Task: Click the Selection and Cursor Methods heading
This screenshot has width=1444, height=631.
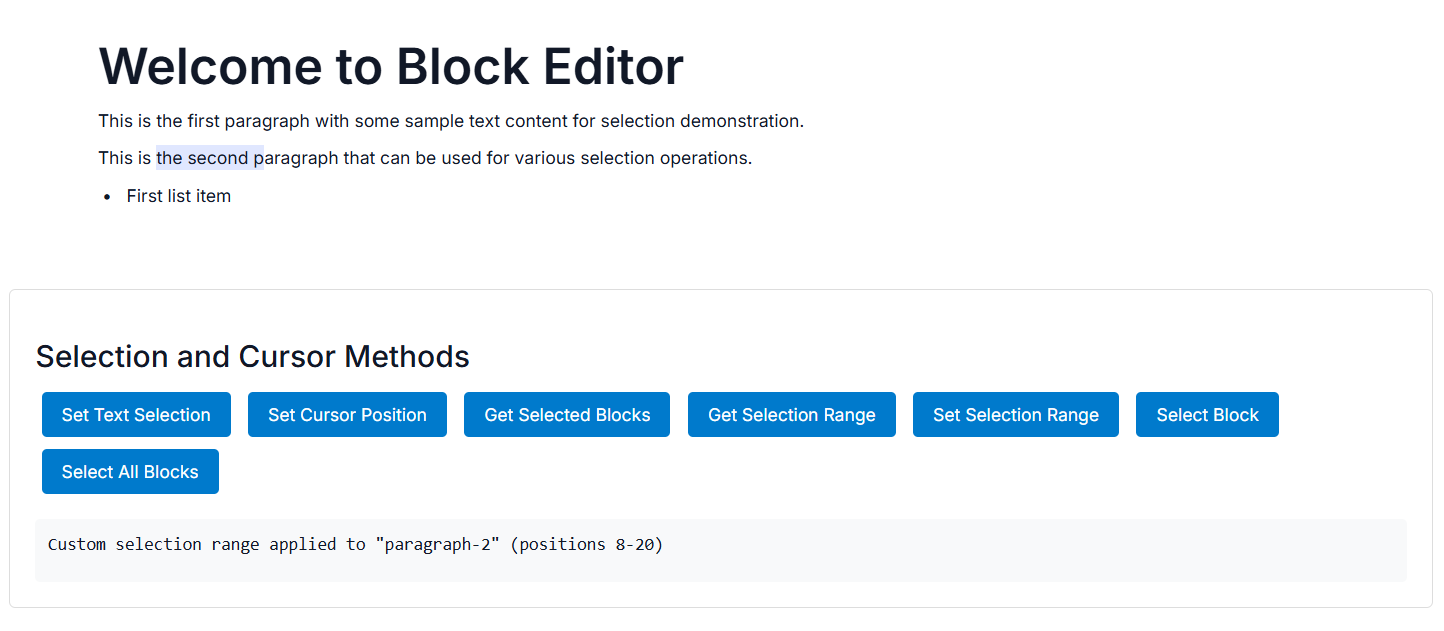Action: point(252,357)
